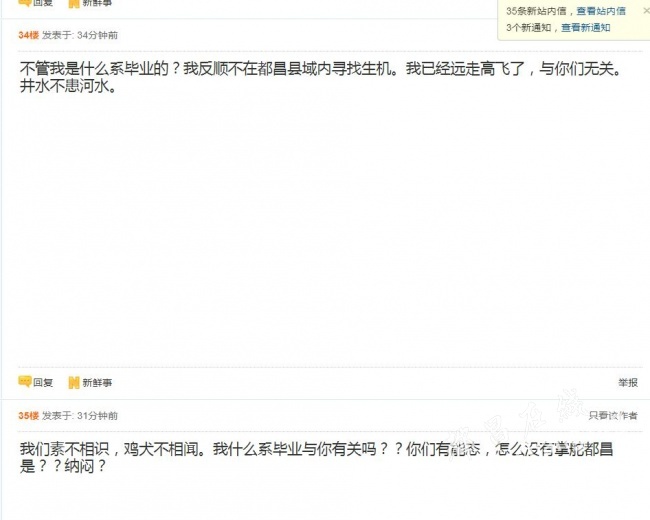Click the 35楼 post text starting 我们素不相识
Viewport: 650px width, 520px height.
pos(316,457)
